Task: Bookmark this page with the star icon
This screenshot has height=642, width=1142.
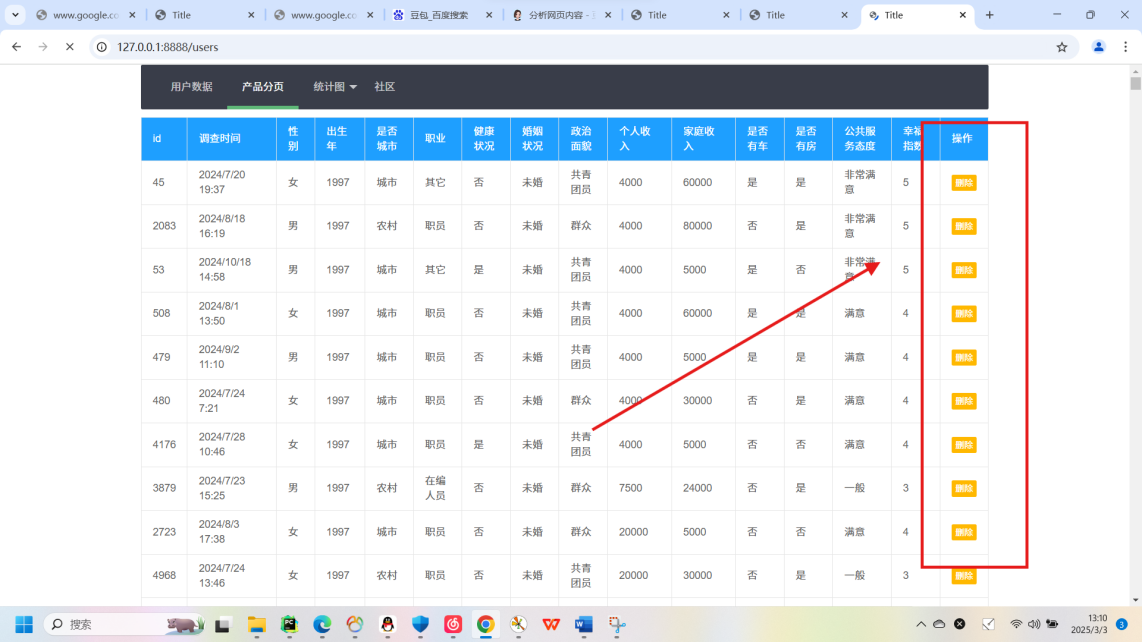Action: click(1062, 47)
